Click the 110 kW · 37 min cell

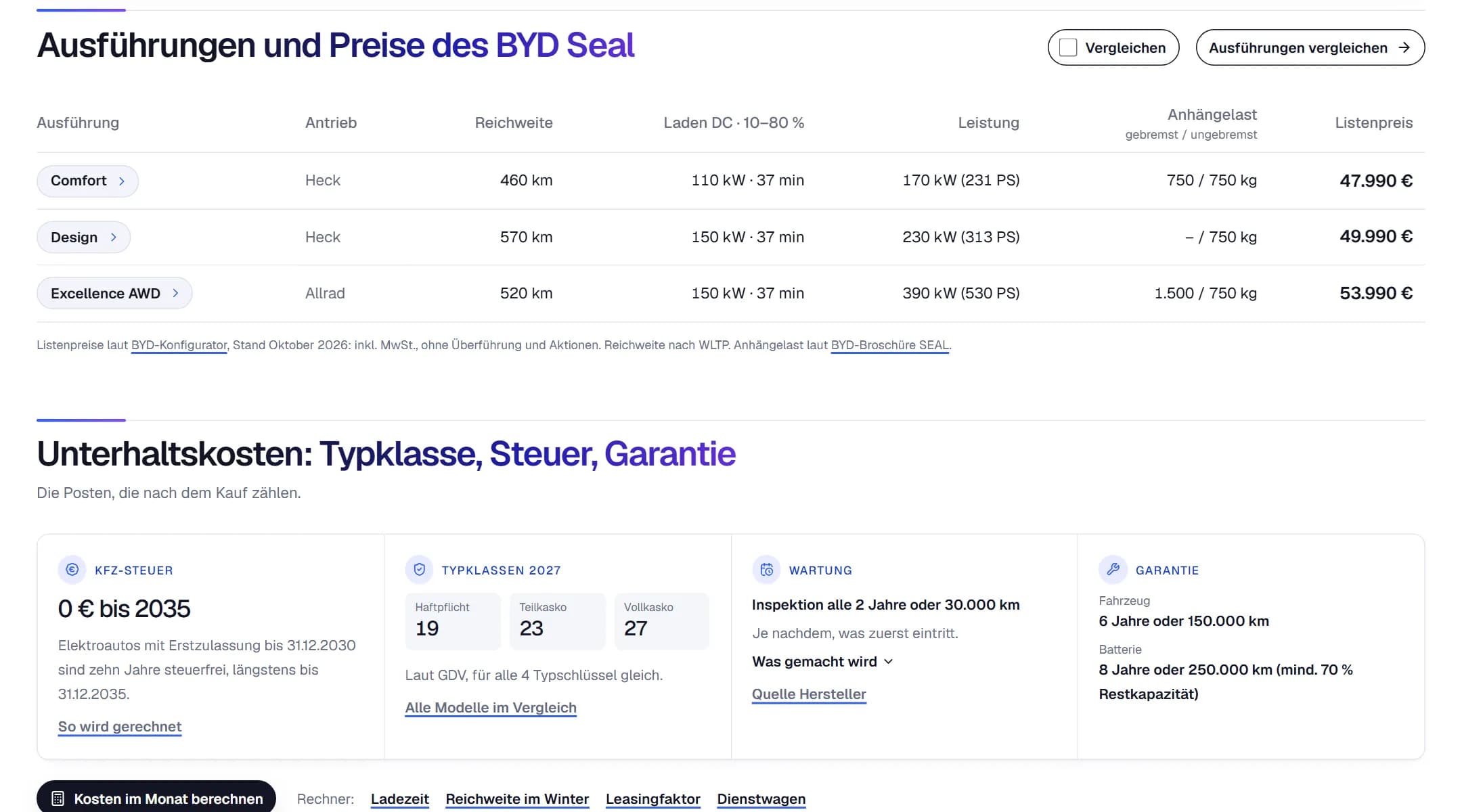pos(748,181)
